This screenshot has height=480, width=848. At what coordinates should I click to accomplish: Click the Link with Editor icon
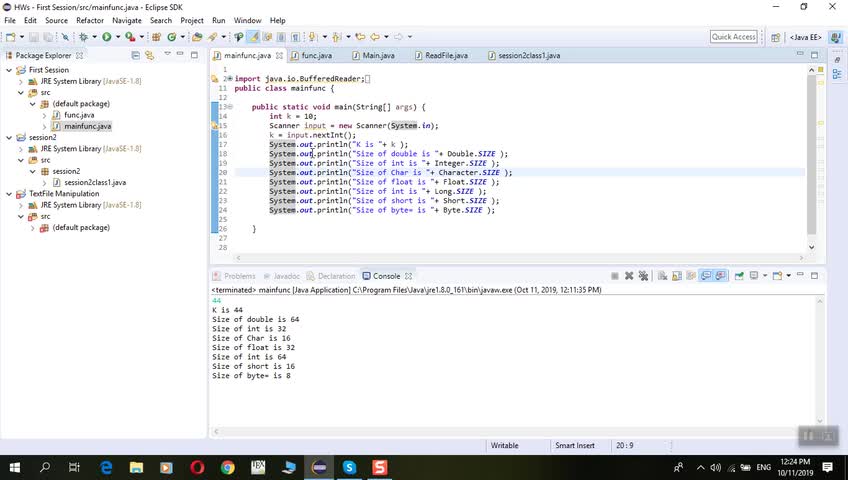pos(150,56)
